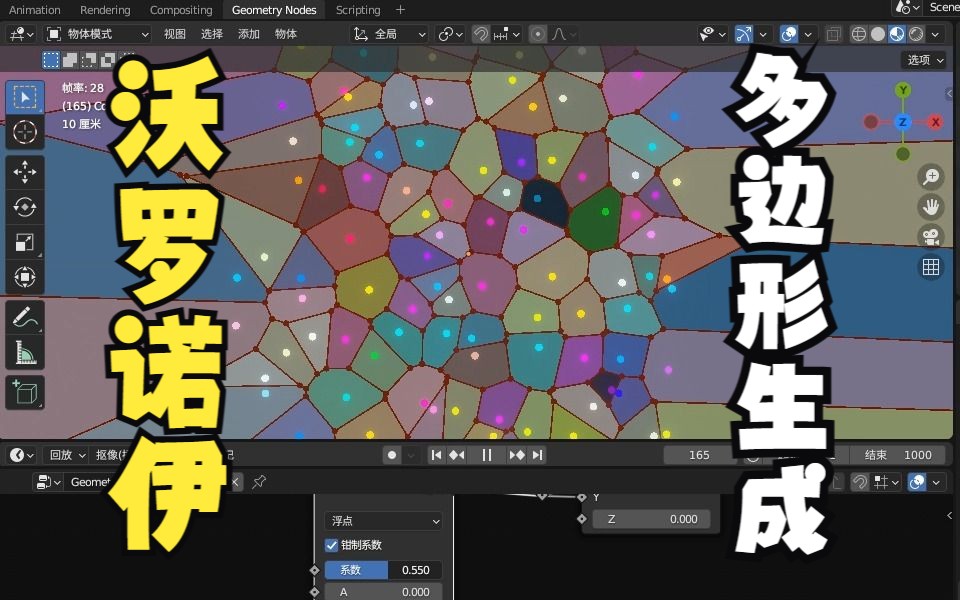Toggle node editor snapping magnet
Screen dimensions: 960x600
[x=860, y=482]
